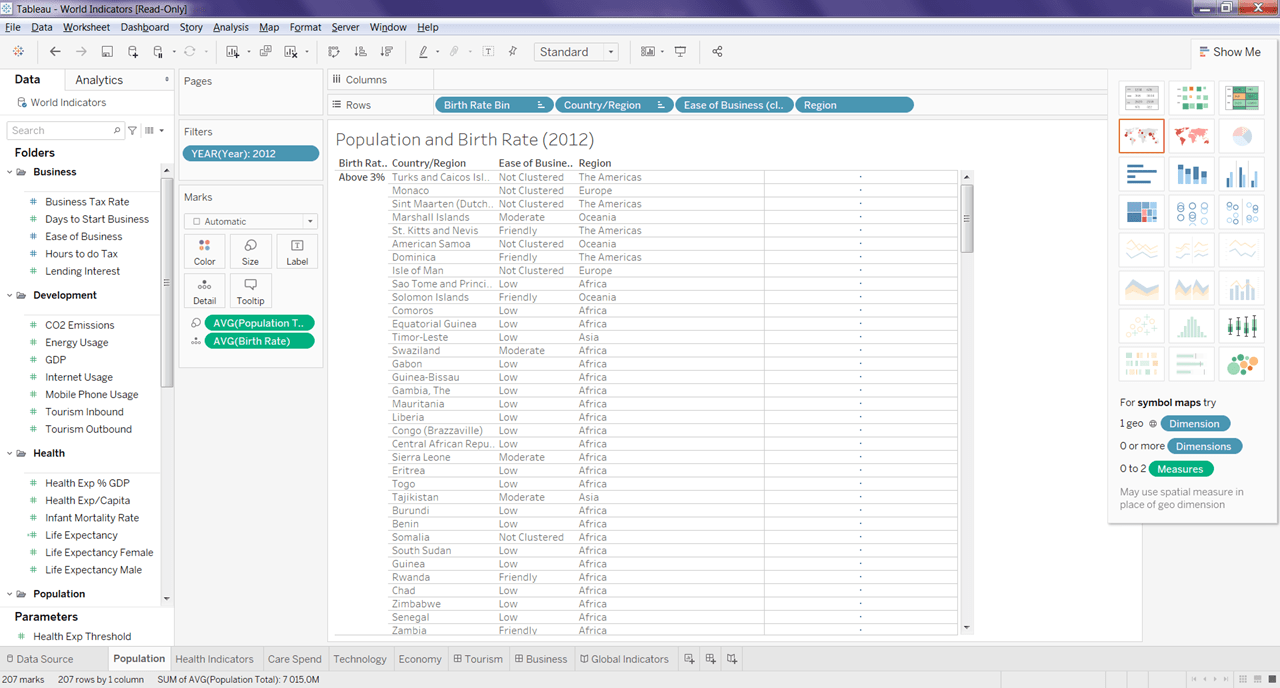Click the Label button on Marks card
This screenshot has height=688, width=1280.
(297, 251)
